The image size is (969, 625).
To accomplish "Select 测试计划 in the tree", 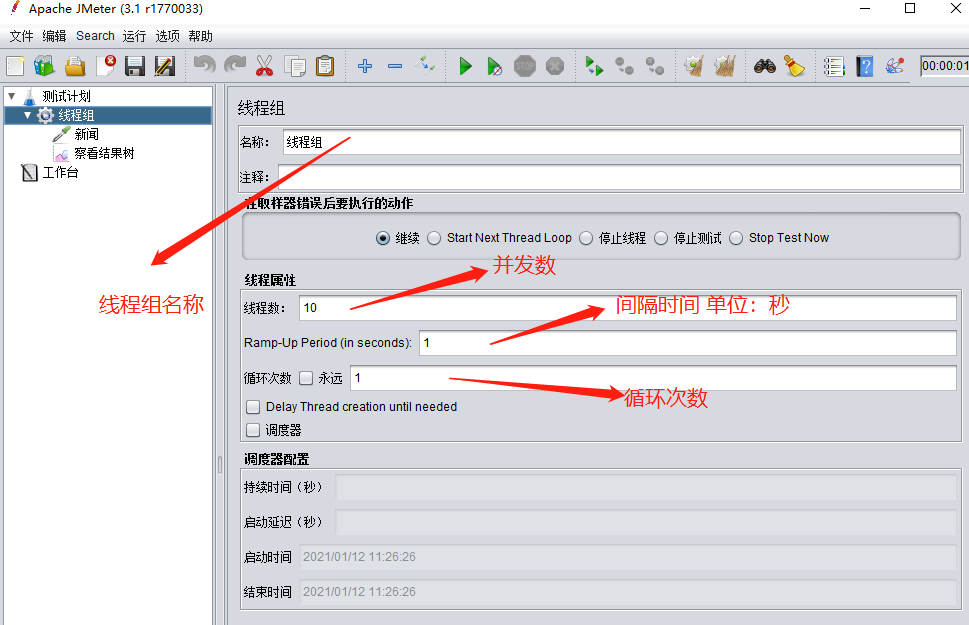I will click(66, 96).
